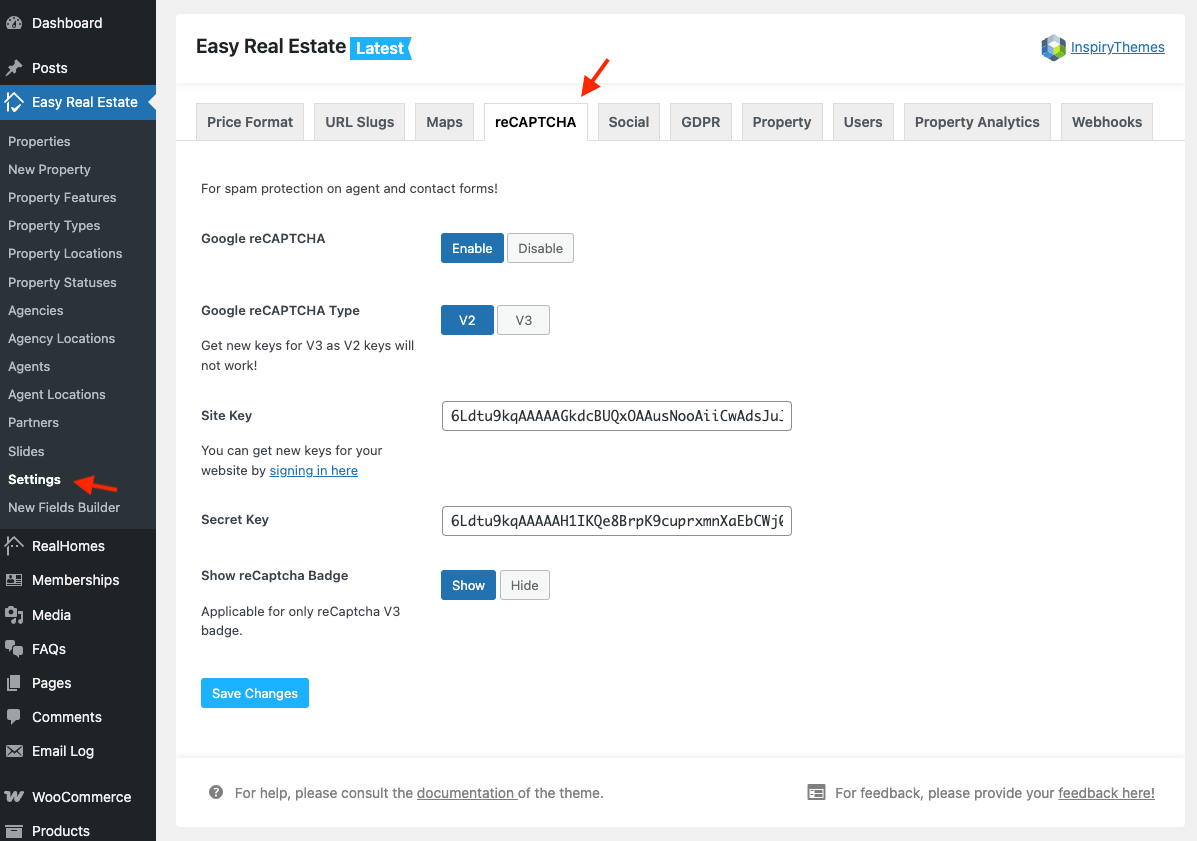Follow the 'signing in here' link
The image size is (1197, 841).
coord(314,470)
